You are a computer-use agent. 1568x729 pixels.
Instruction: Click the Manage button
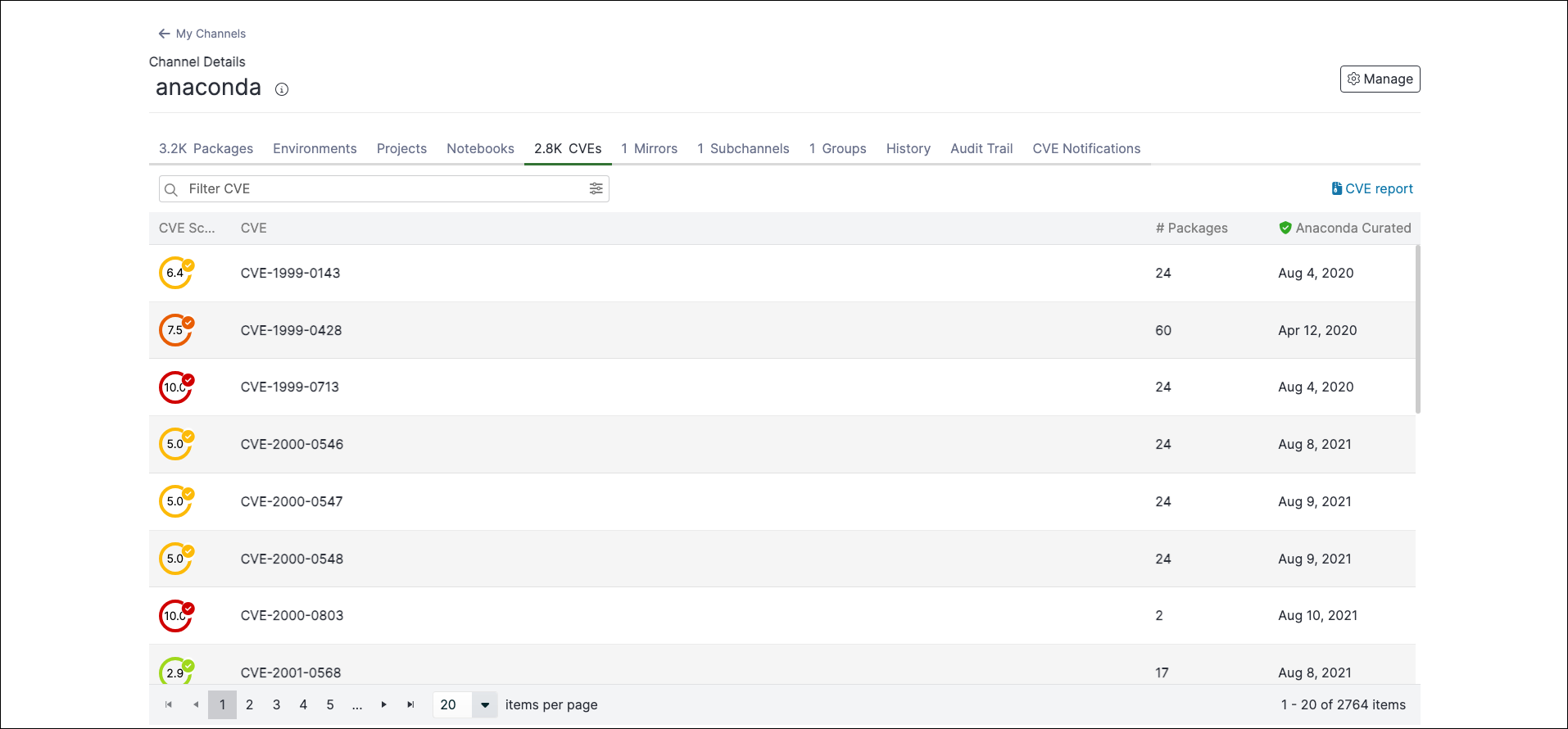[x=1380, y=79]
